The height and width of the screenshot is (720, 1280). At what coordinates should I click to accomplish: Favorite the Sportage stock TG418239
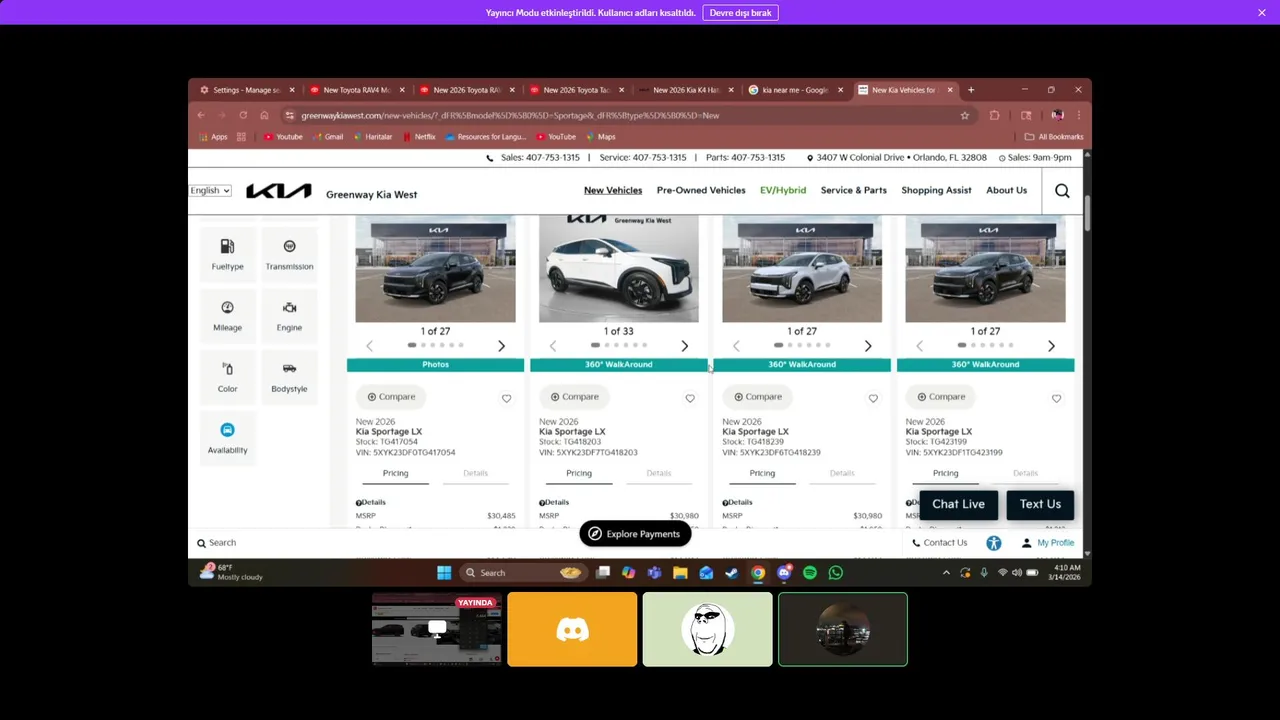(x=873, y=398)
